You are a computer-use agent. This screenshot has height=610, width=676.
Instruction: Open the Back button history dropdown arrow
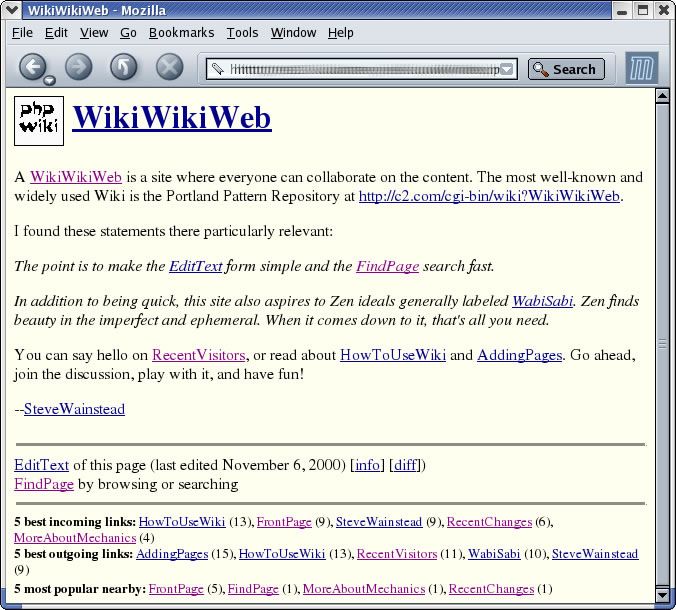[49, 80]
